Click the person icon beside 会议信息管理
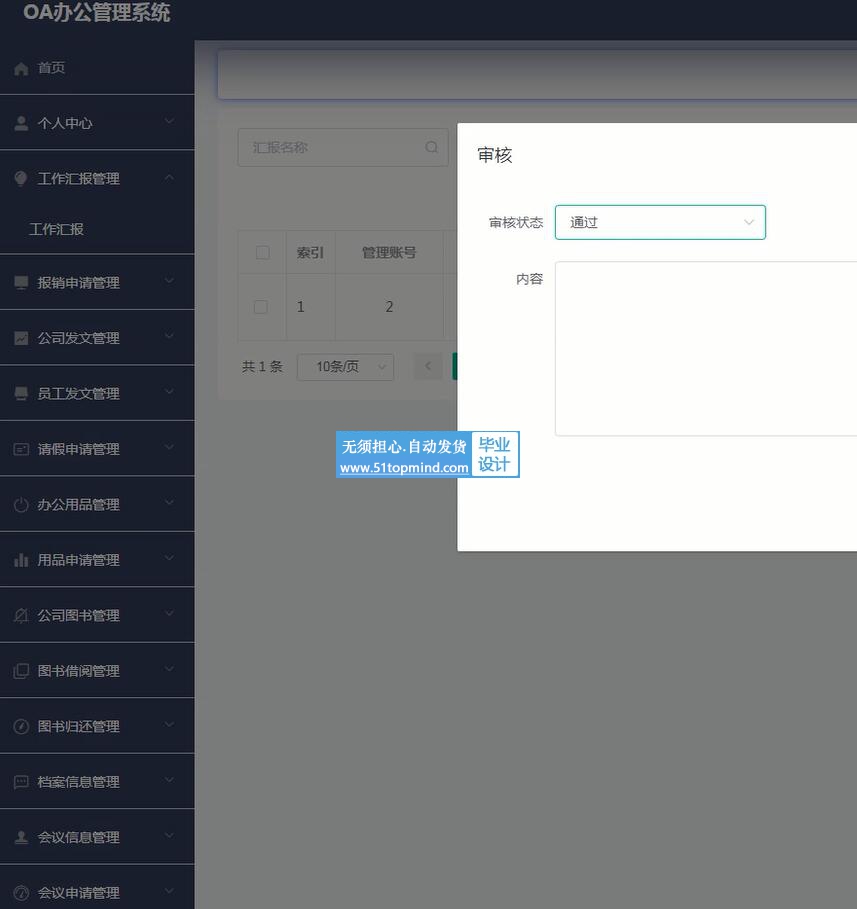 pyautogui.click(x=21, y=838)
